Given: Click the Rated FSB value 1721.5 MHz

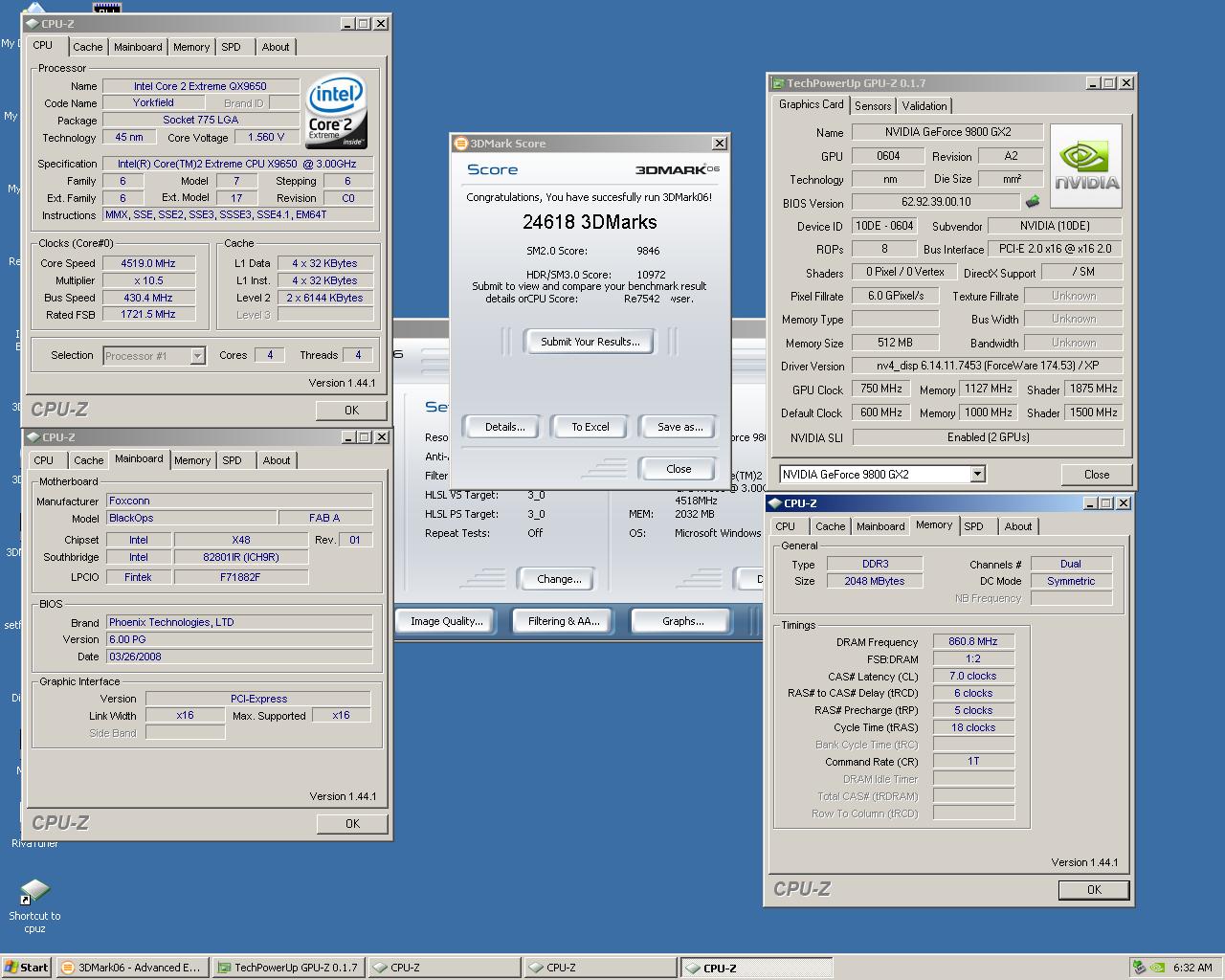Looking at the screenshot, I should tap(148, 314).
